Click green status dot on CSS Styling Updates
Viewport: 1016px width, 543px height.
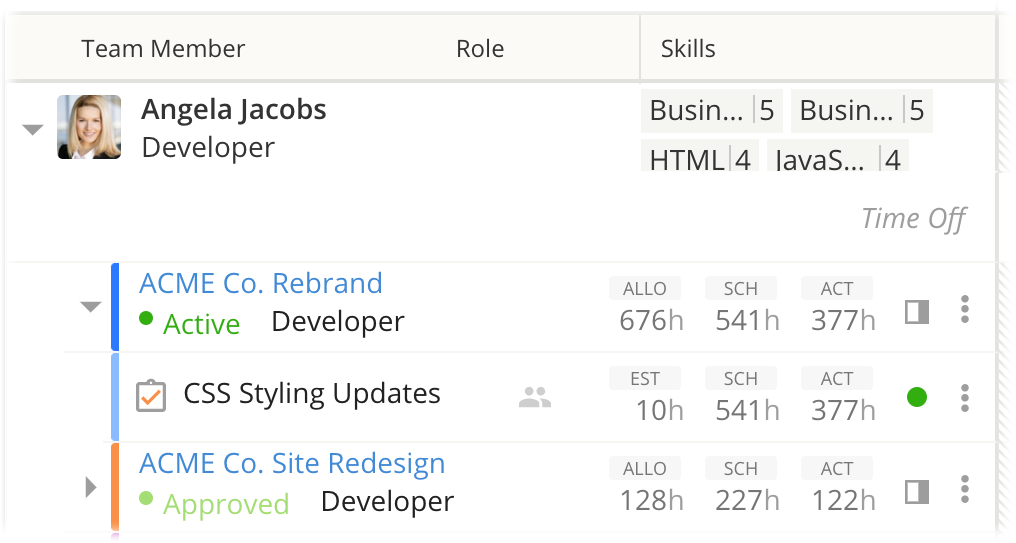(916, 398)
